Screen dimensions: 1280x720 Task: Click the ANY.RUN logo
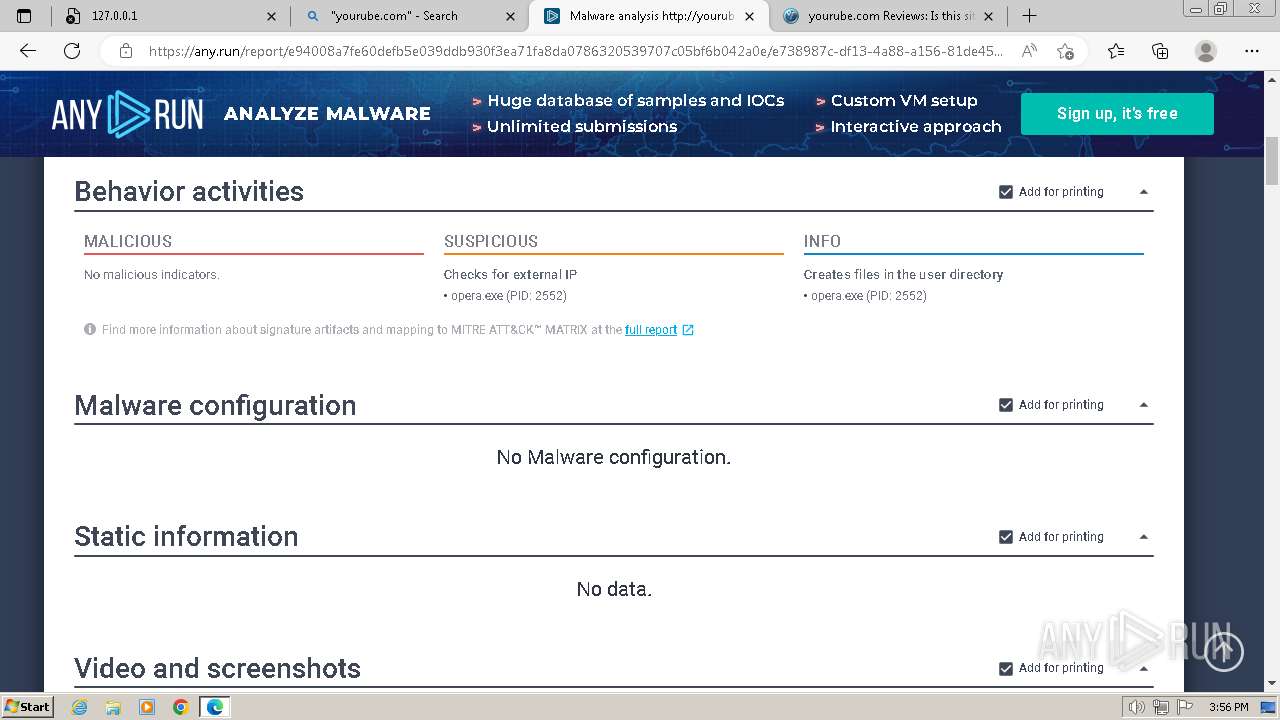(x=127, y=114)
